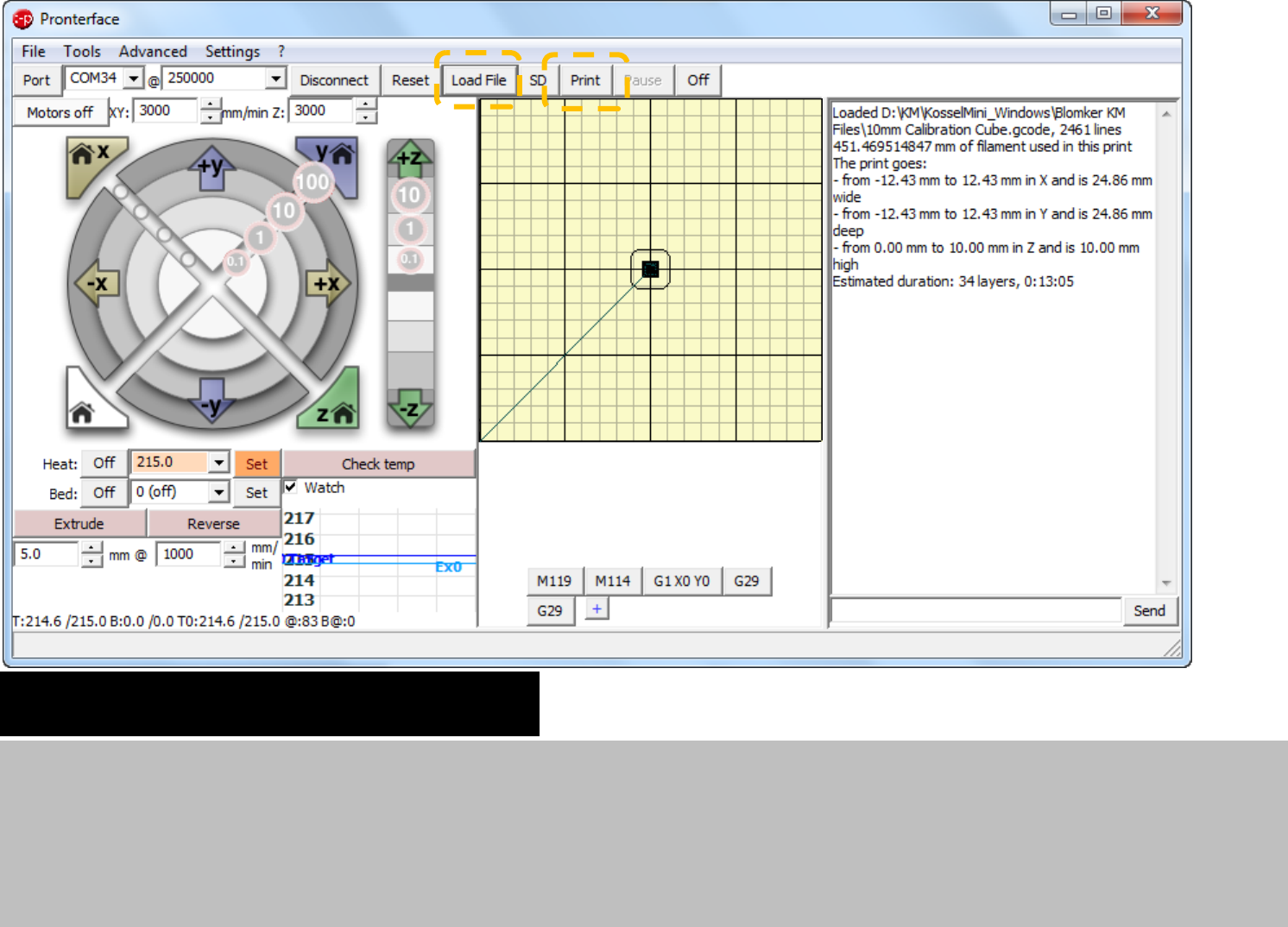Open the 215.0 heat temperature dropdown

219,463
